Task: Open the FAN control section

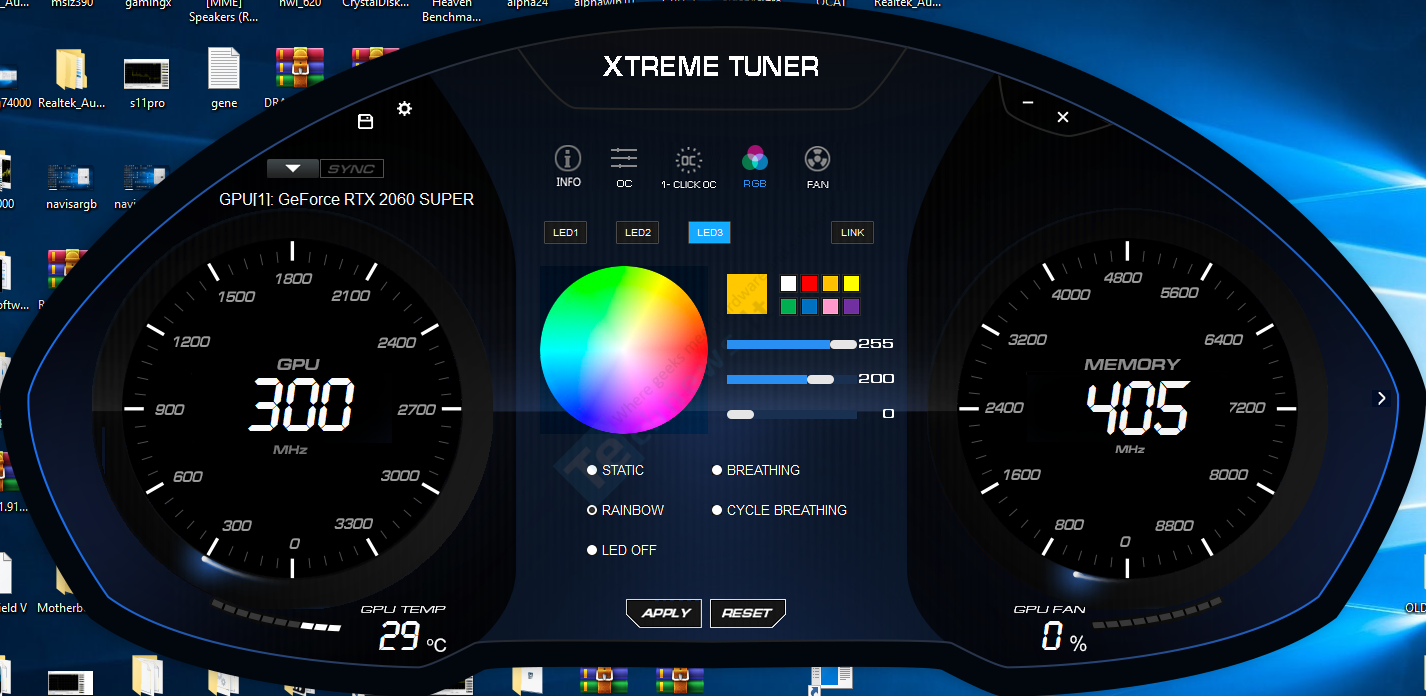Action: [818, 166]
